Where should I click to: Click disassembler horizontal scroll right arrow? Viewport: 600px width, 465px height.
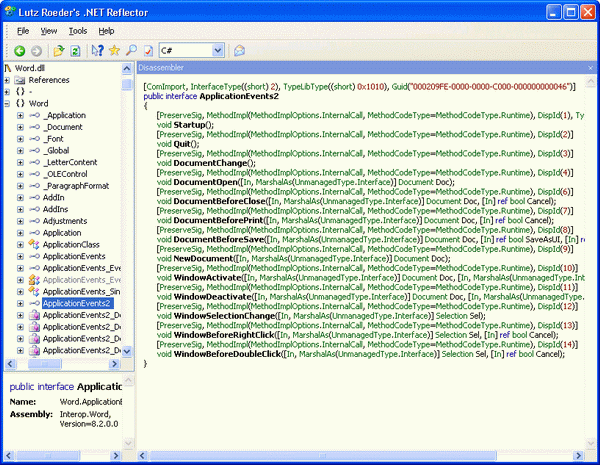pos(578,455)
